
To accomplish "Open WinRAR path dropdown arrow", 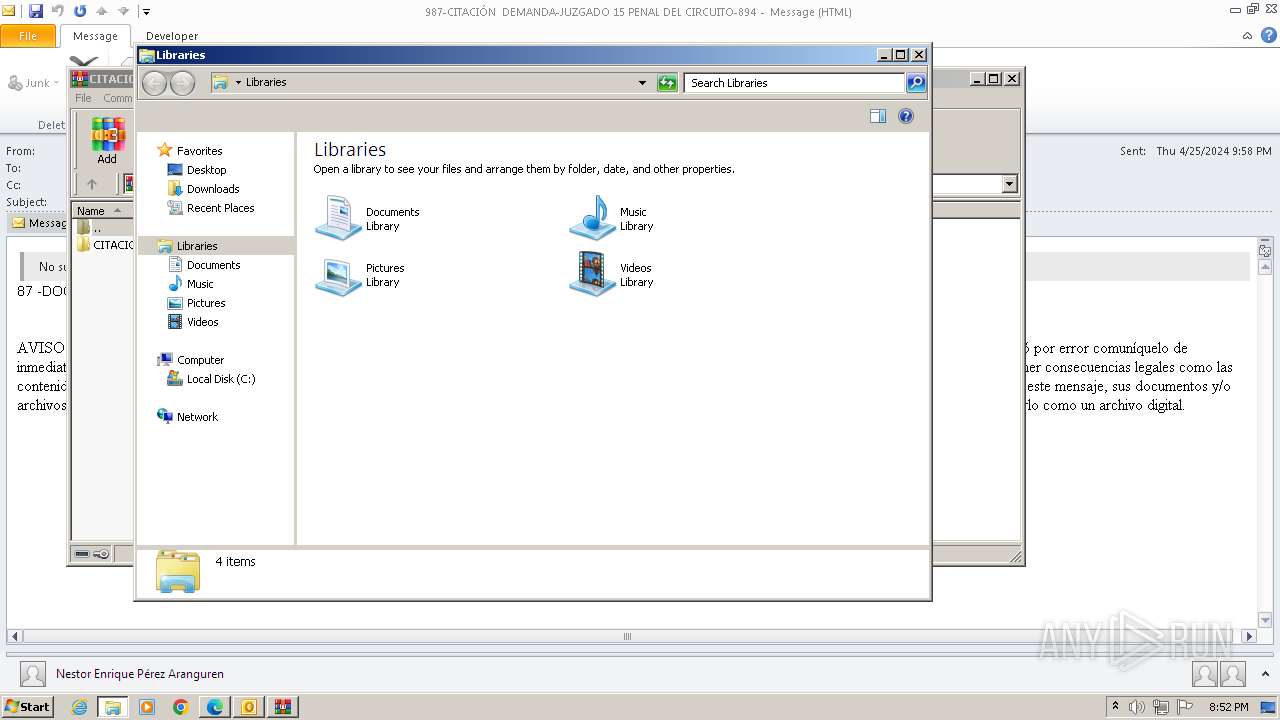I will (1009, 184).
